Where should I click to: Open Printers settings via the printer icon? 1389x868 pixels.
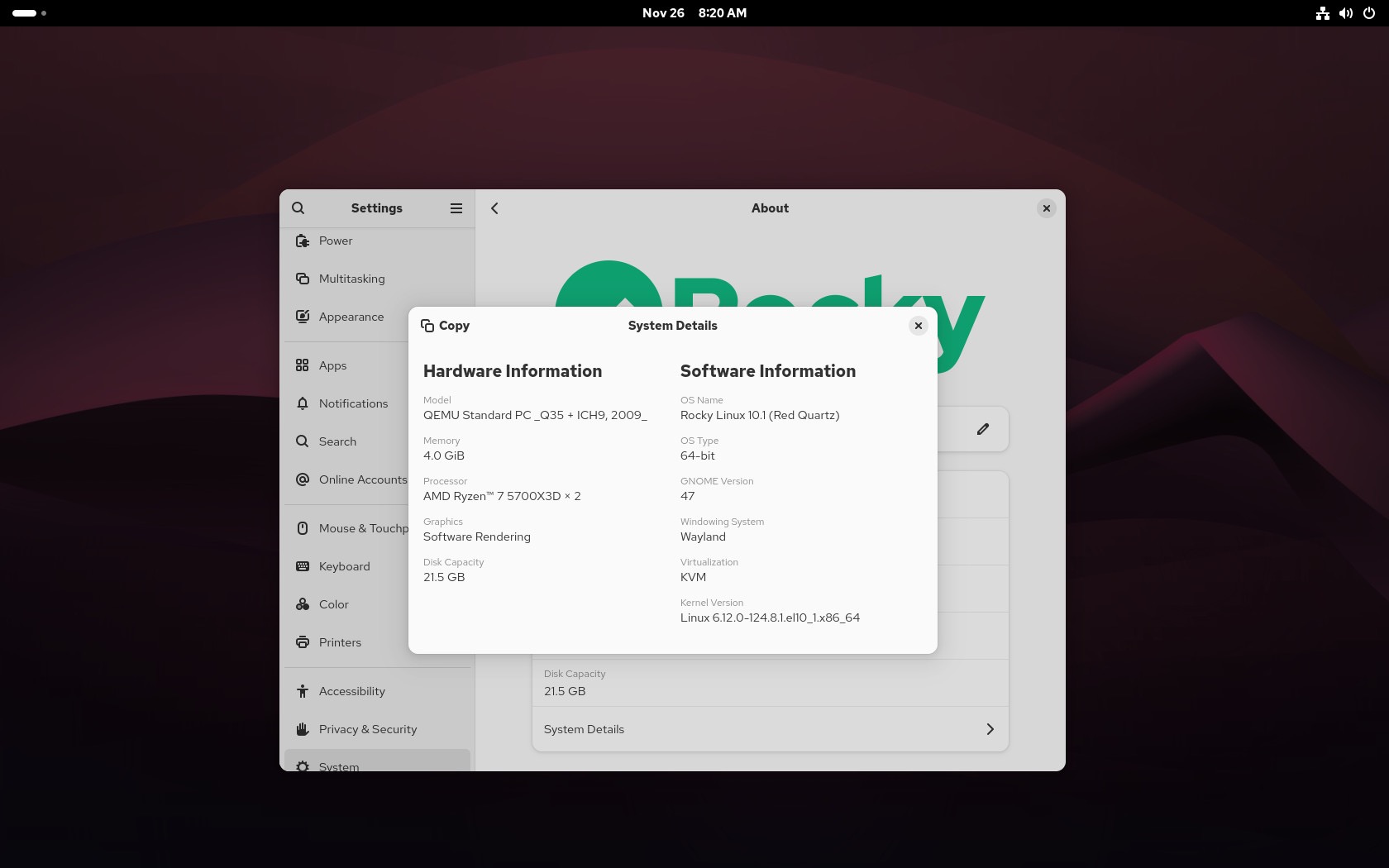point(303,642)
